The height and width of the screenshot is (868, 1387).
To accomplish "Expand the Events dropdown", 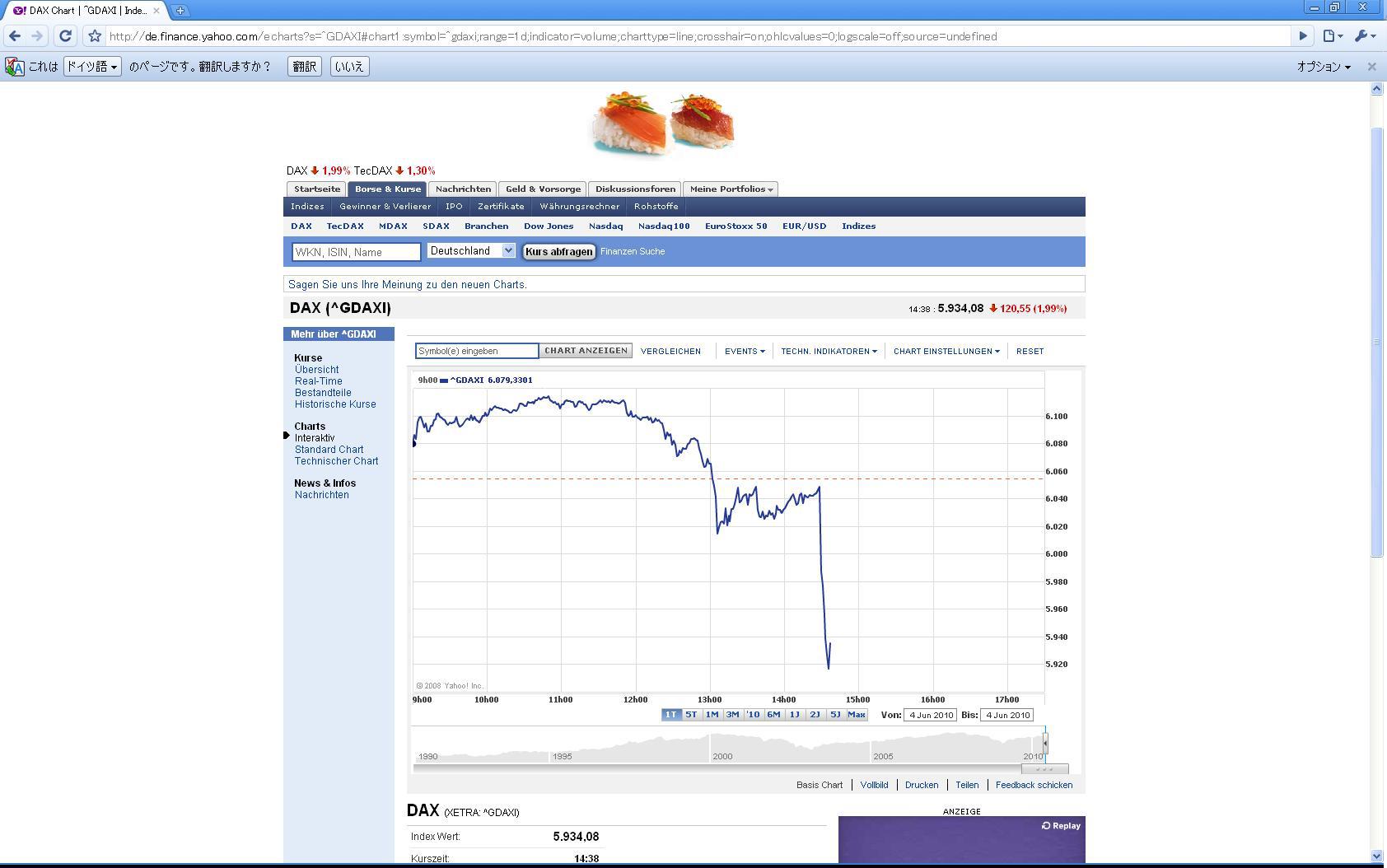I will (745, 351).
